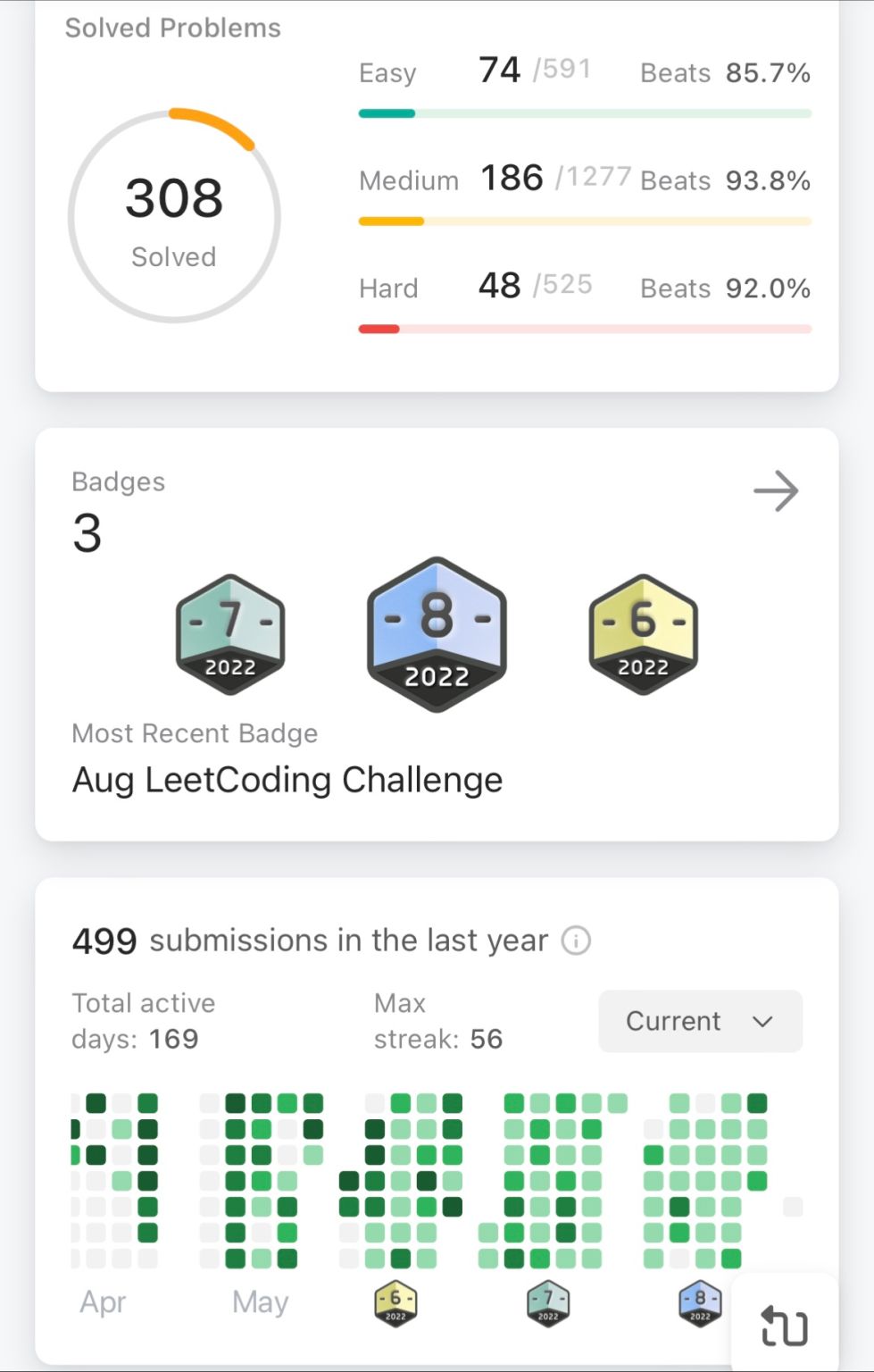The height and width of the screenshot is (1372, 874).
Task: Click the Medium yellow progress bar
Action: [585, 221]
